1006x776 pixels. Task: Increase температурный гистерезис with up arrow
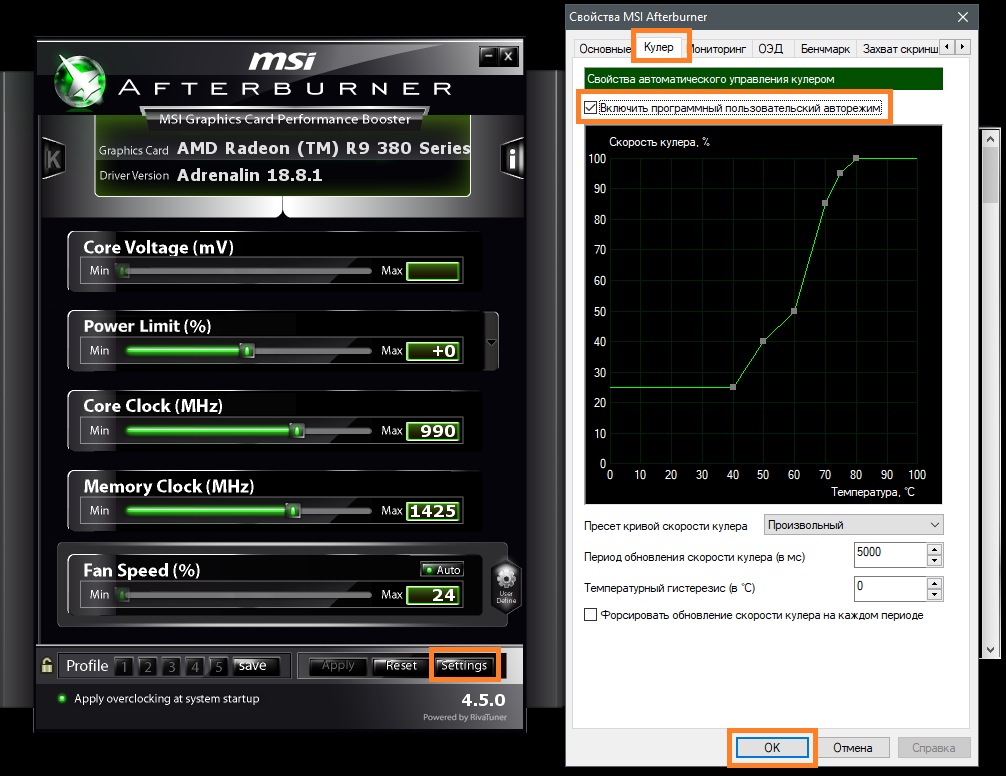click(x=935, y=583)
